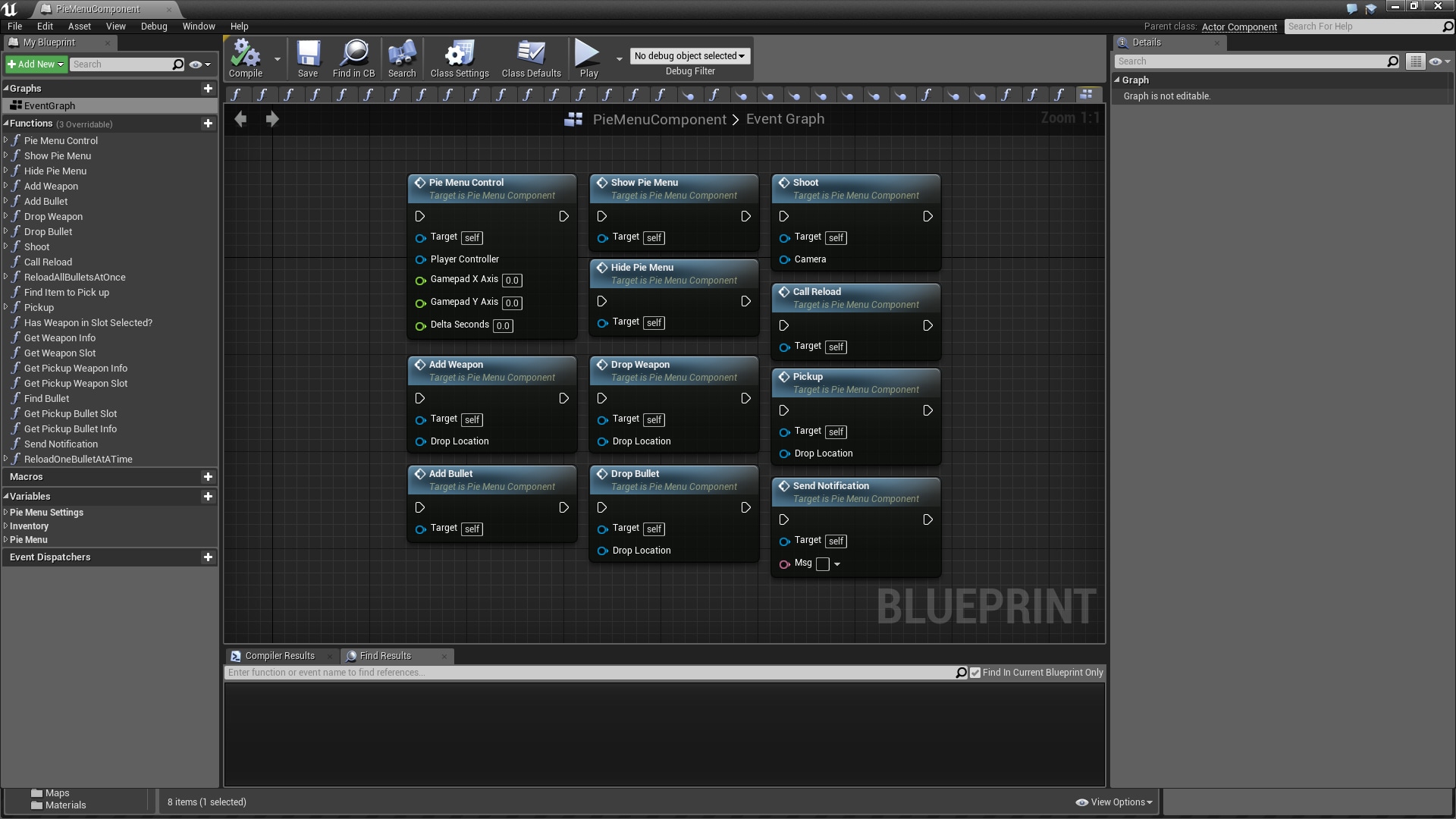Add a new function with the Functions plus icon
The width and height of the screenshot is (1456, 819).
(208, 124)
